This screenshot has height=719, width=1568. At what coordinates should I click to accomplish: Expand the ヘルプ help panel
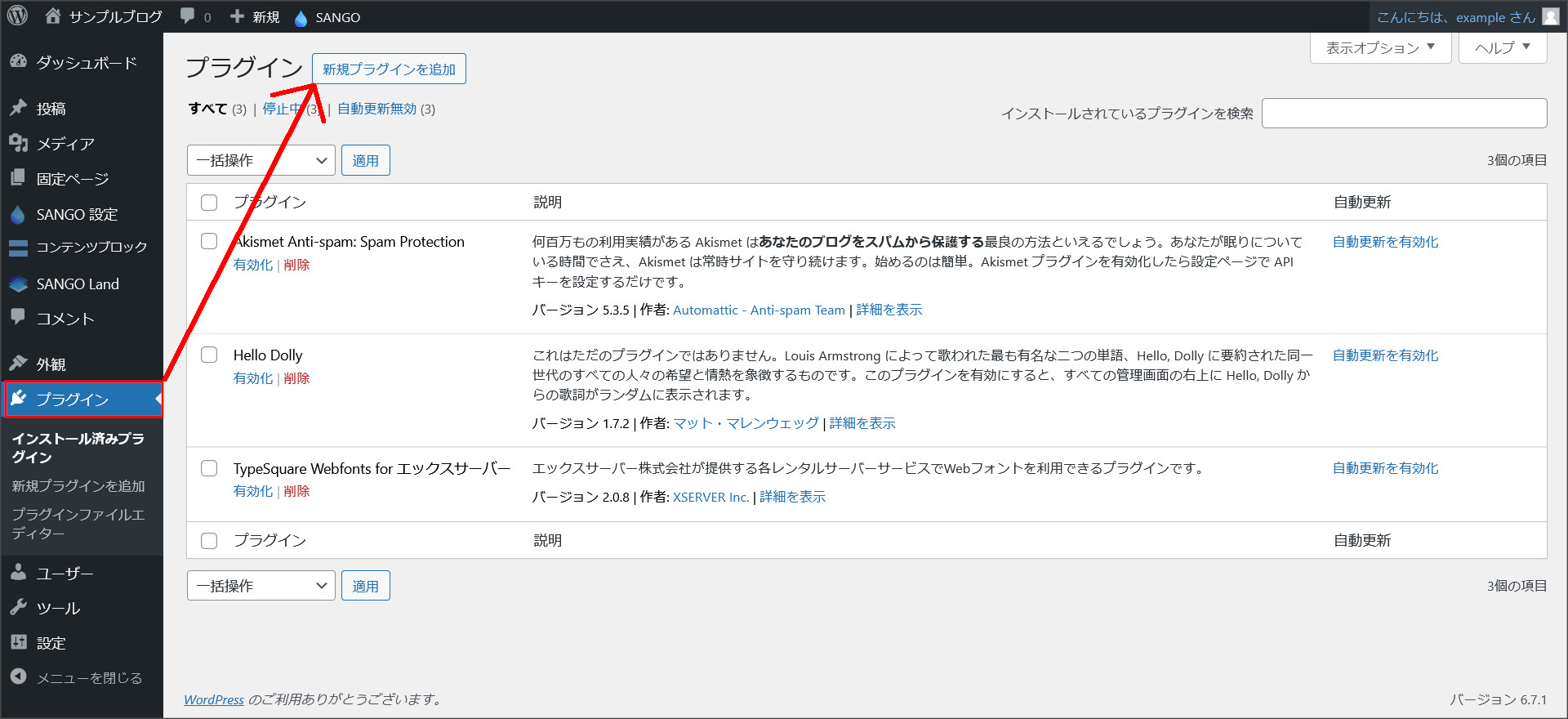click(1502, 47)
